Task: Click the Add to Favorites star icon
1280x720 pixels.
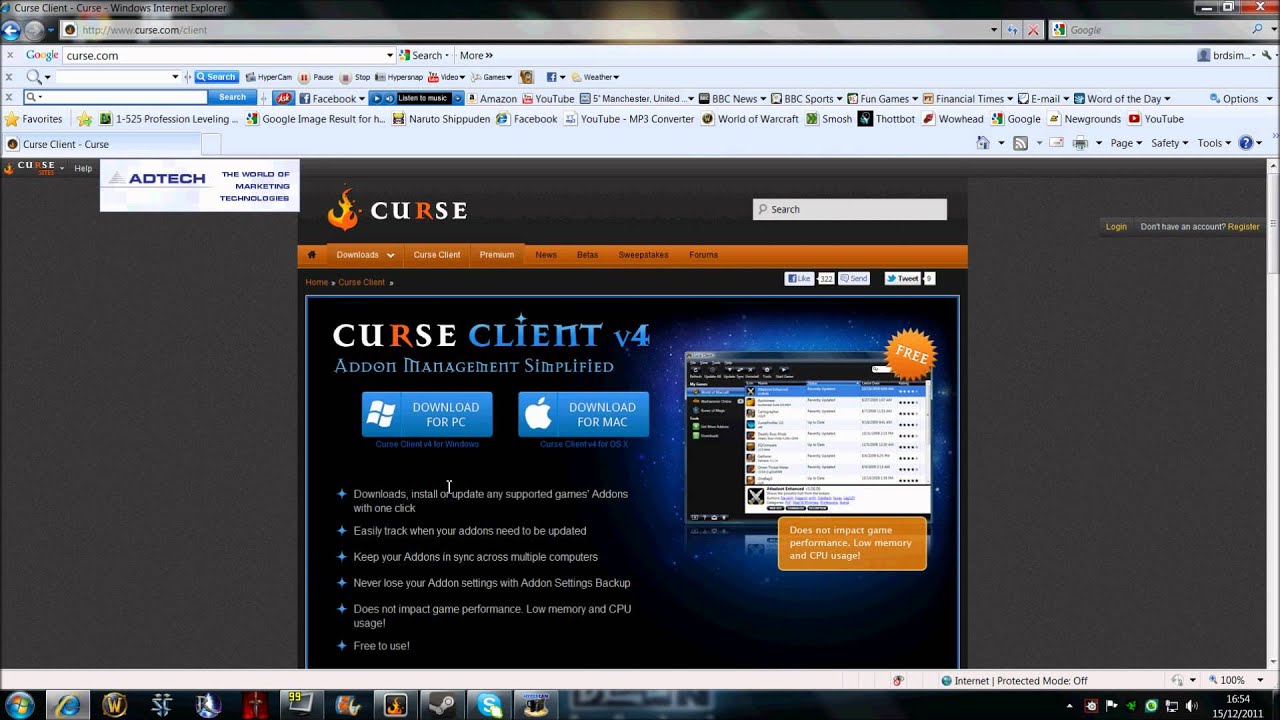Action: tap(85, 119)
